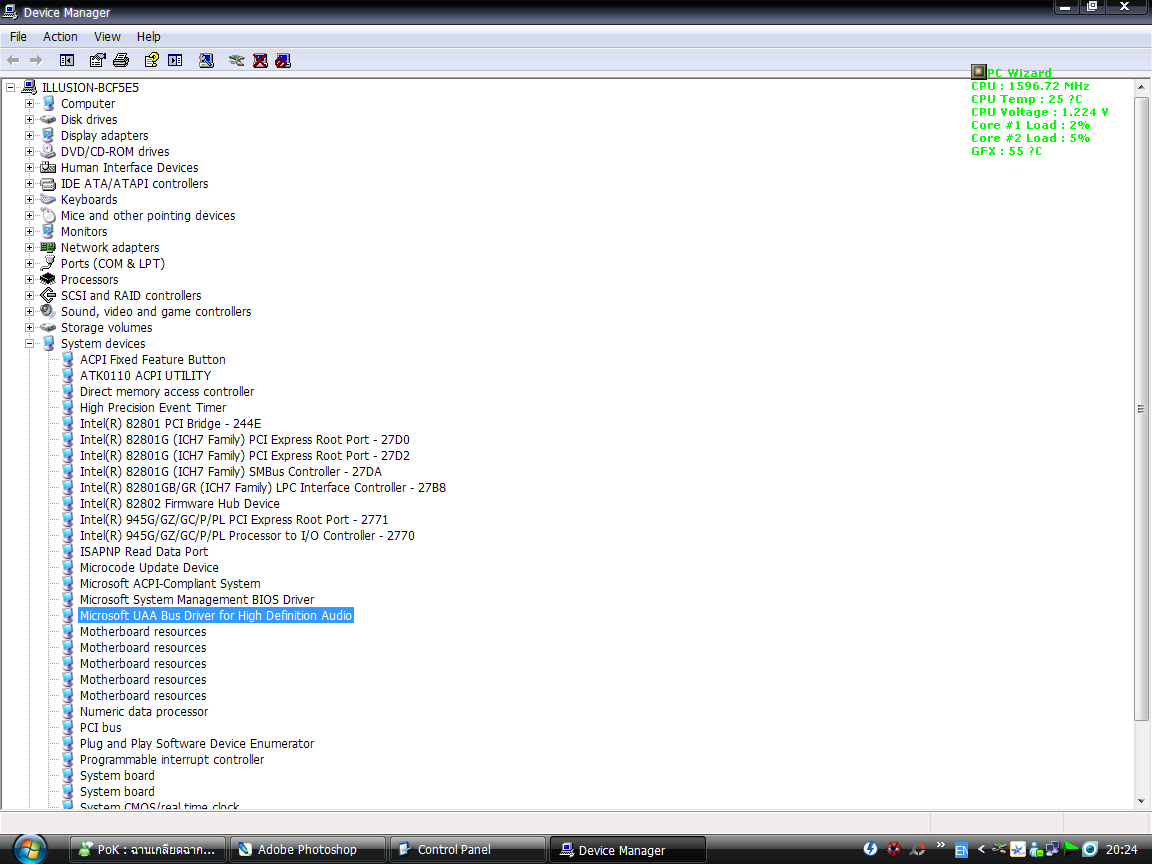Expand the Network adapters category

click(x=30, y=248)
